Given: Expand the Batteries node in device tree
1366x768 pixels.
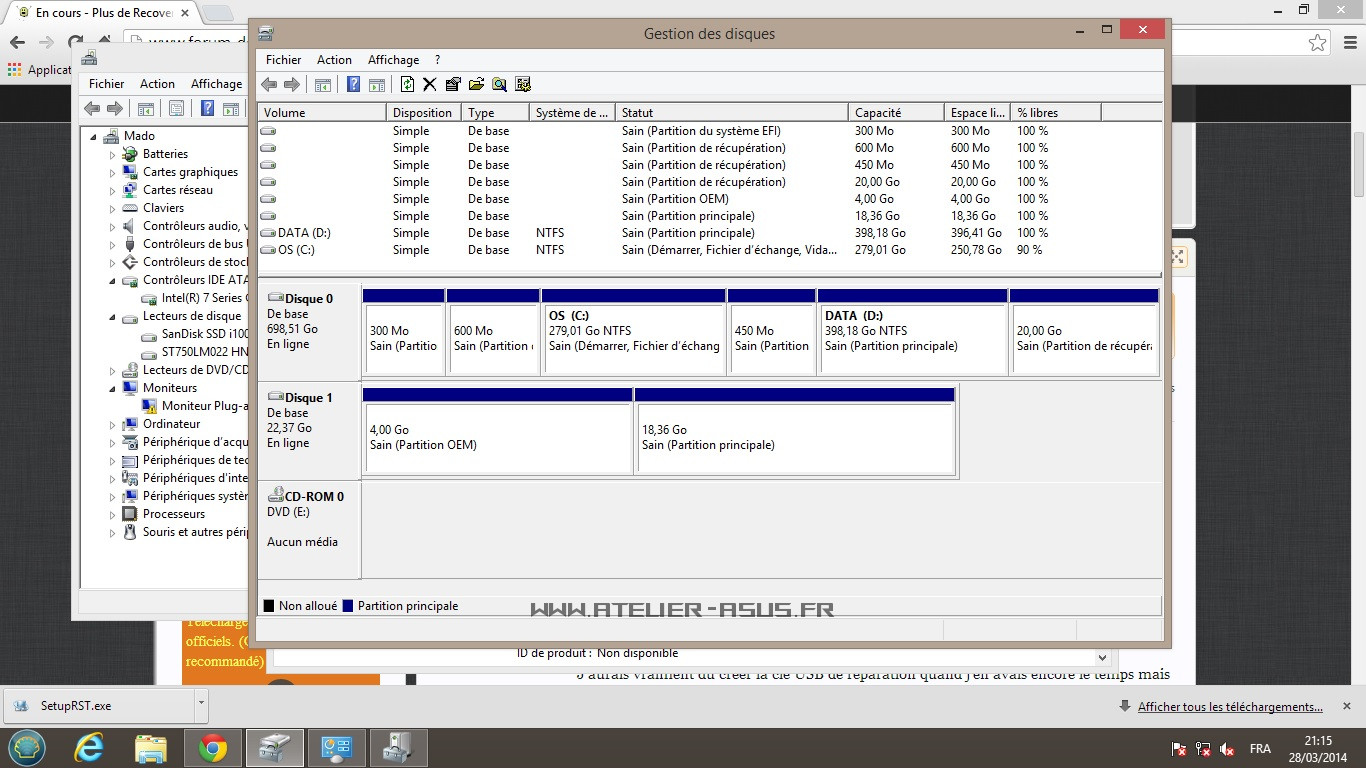Looking at the screenshot, I should 113,155.
